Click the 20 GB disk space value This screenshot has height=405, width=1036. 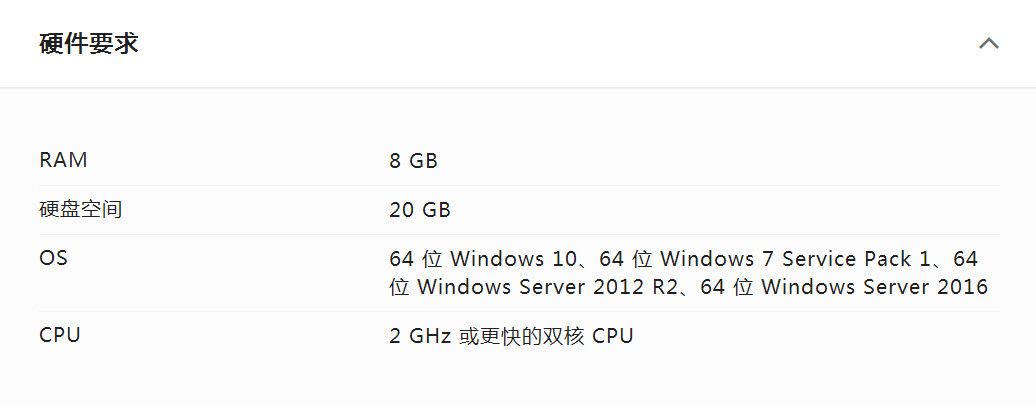(420, 210)
